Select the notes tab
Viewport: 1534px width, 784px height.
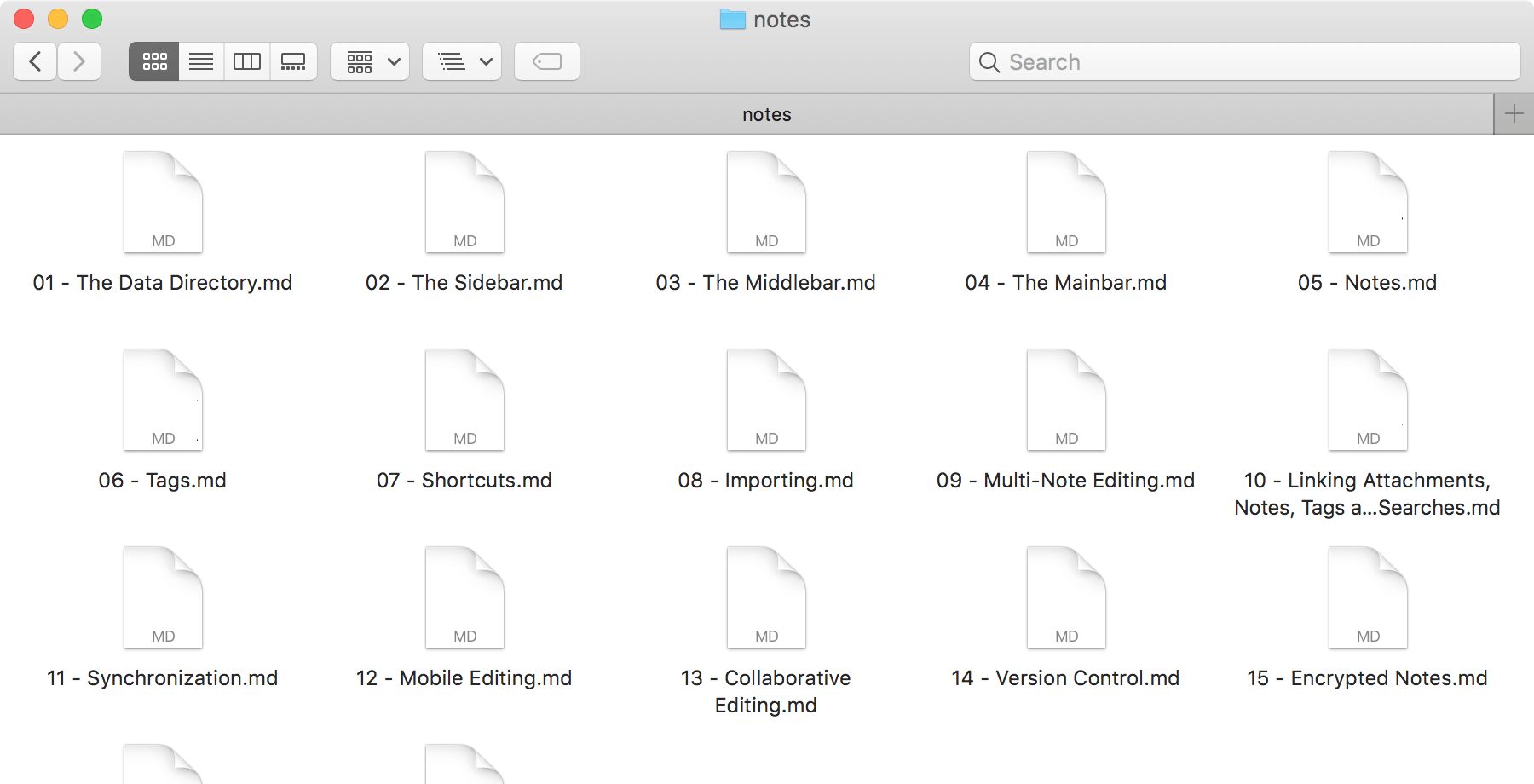(765, 113)
